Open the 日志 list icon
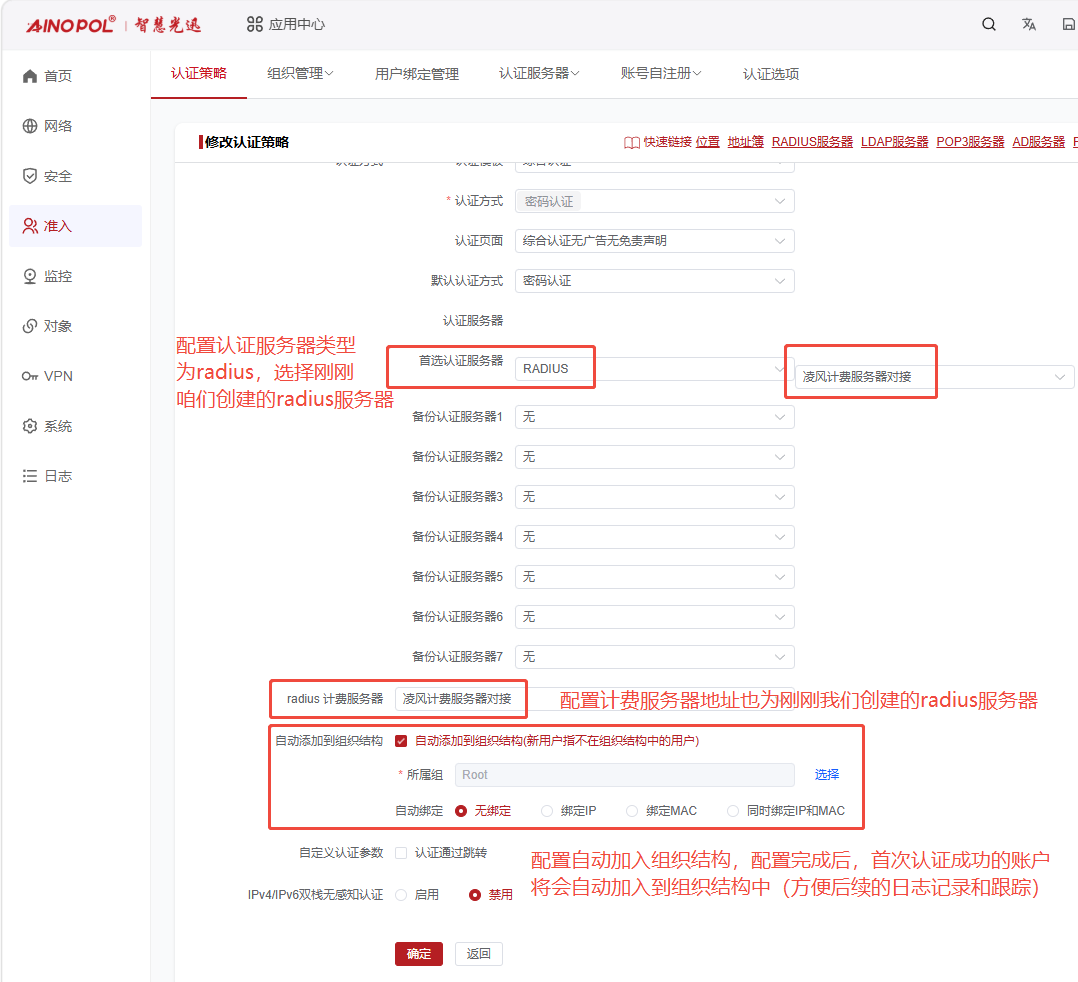This screenshot has height=982, width=1078. pos(30,476)
